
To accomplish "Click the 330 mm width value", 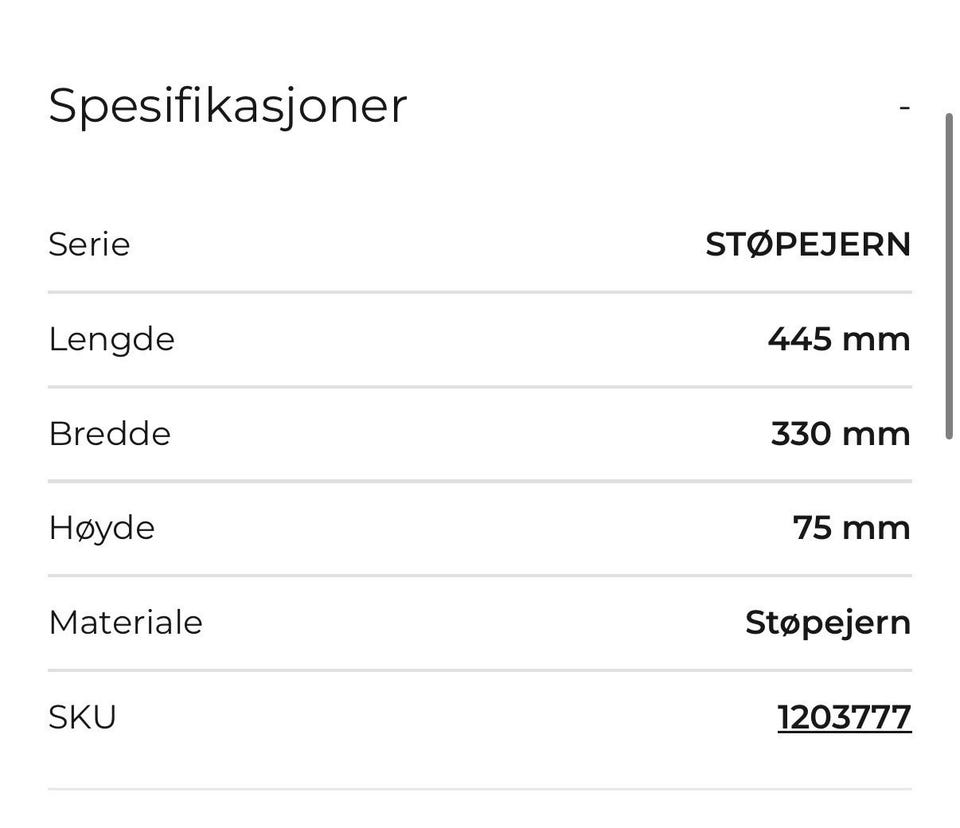I will coord(840,433).
